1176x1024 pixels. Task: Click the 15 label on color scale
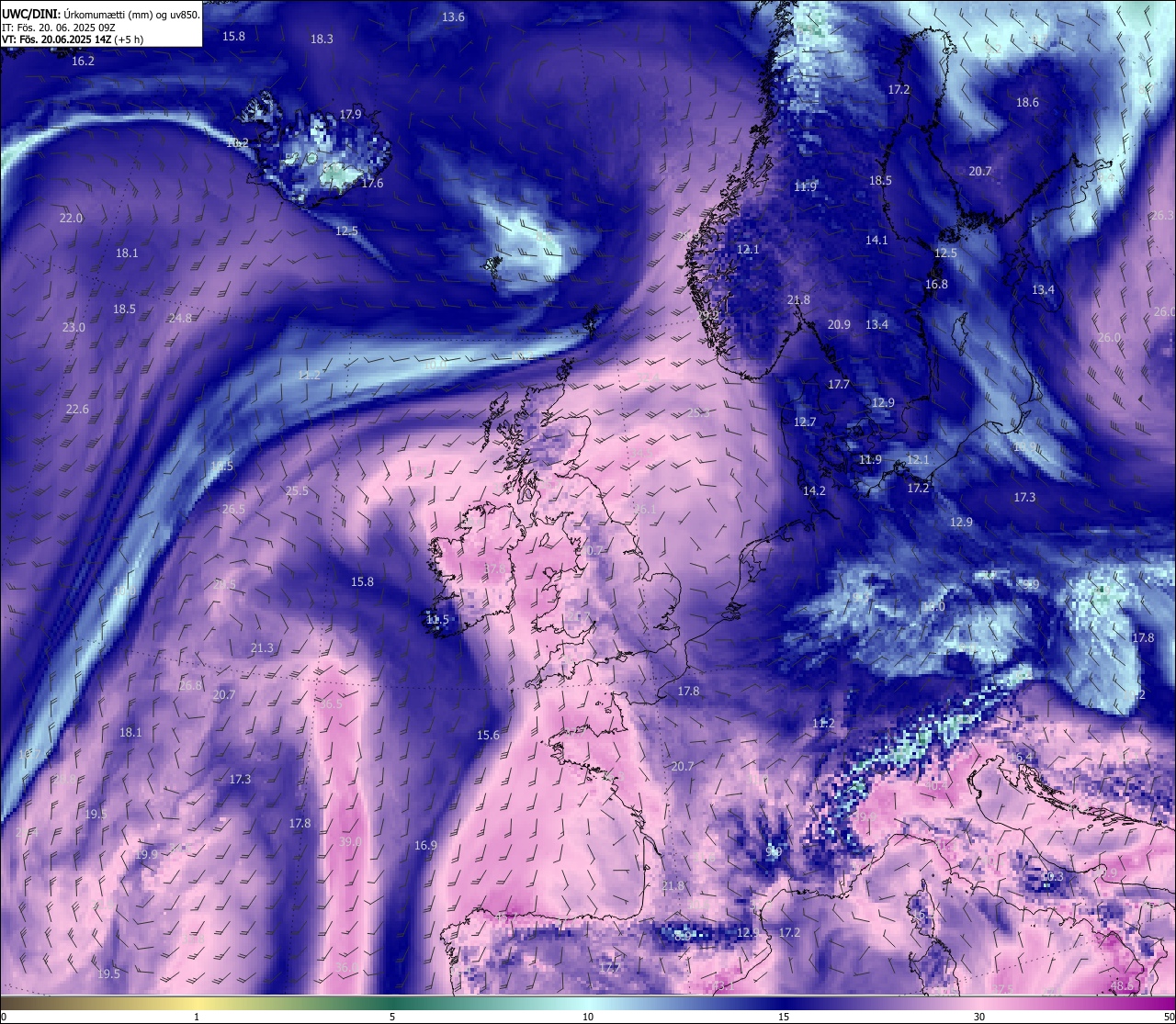(x=784, y=1017)
